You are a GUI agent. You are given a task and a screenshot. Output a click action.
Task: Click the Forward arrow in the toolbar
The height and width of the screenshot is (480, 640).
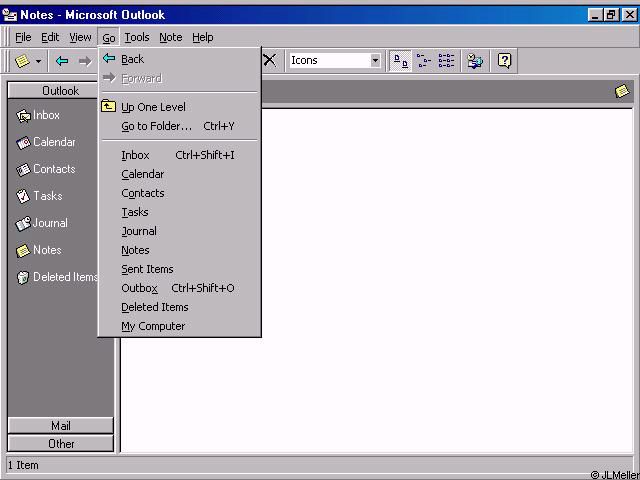pyautogui.click(x=85, y=61)
